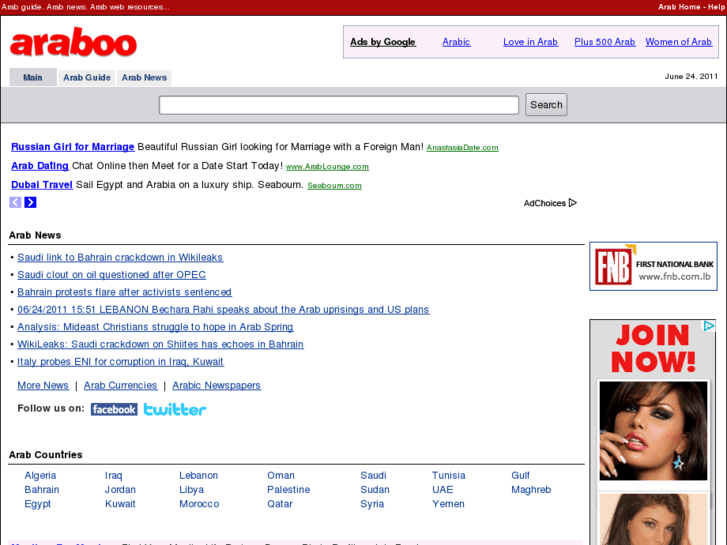The width and height of the screenshot is (727, 545).
Task: Open the Help link in header
Action: [716, 7]
